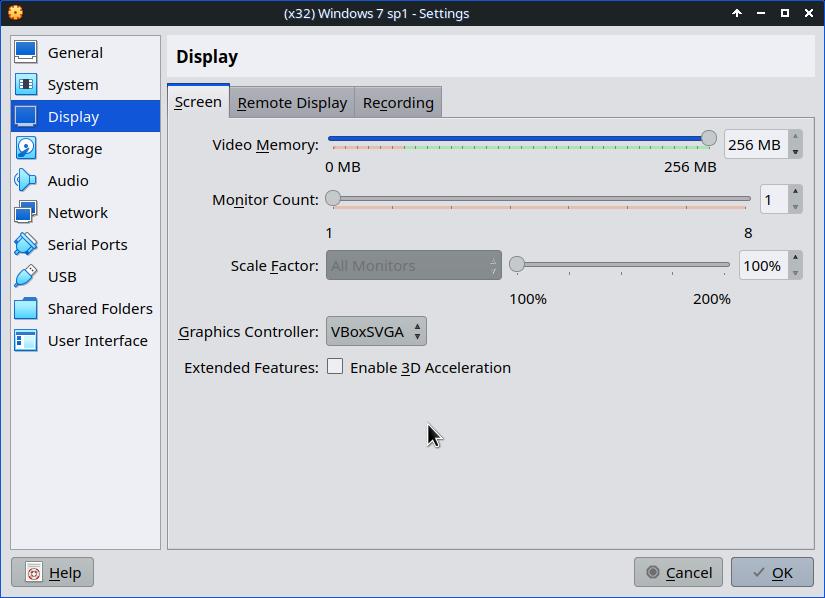Click the 100% scale factor field

tap(763, 266)
